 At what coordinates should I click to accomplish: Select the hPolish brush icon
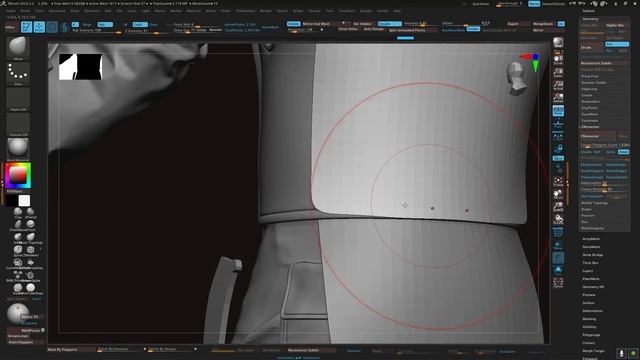point(31,212)
